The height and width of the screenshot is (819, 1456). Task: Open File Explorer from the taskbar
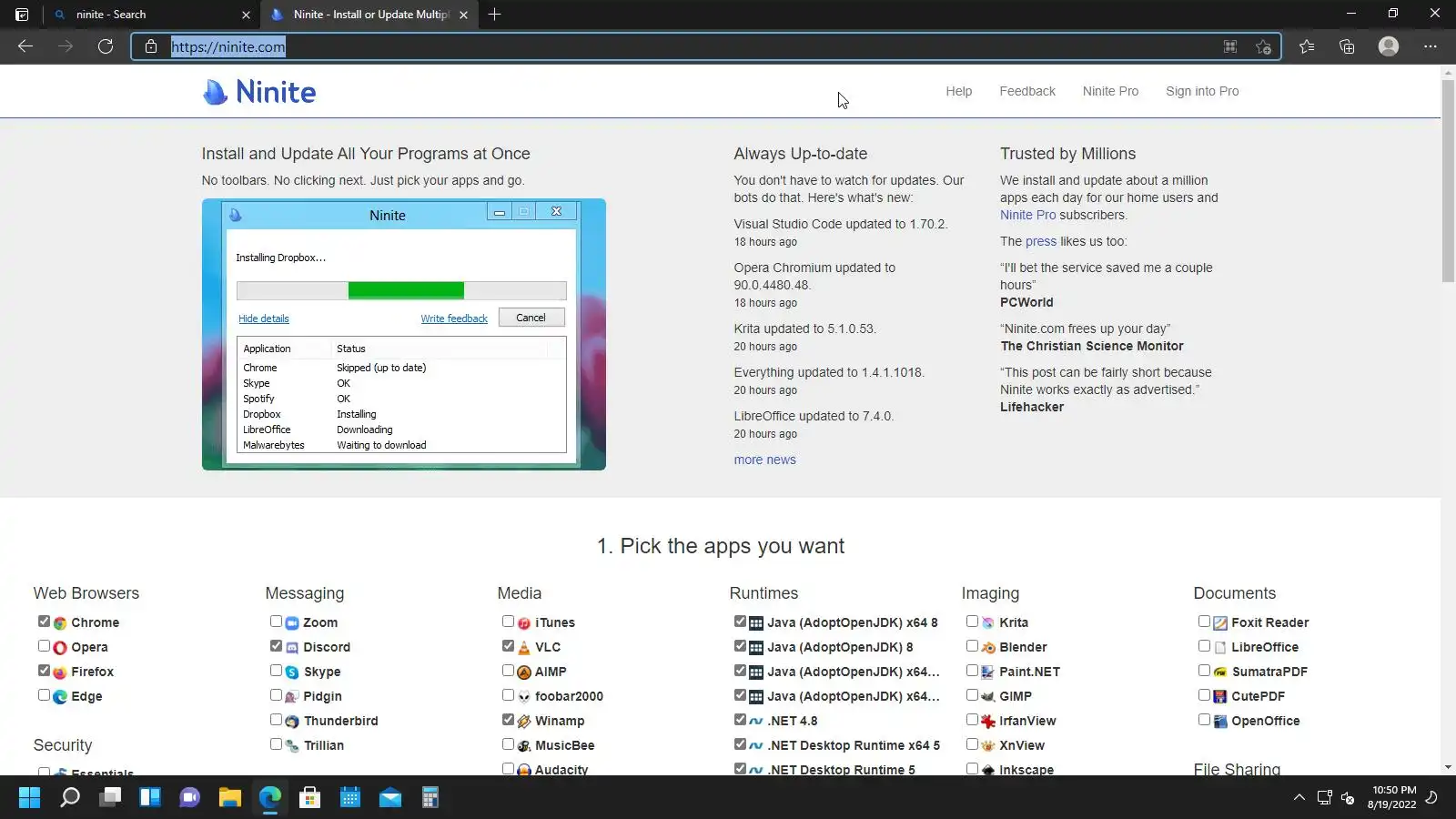point(229,798)
